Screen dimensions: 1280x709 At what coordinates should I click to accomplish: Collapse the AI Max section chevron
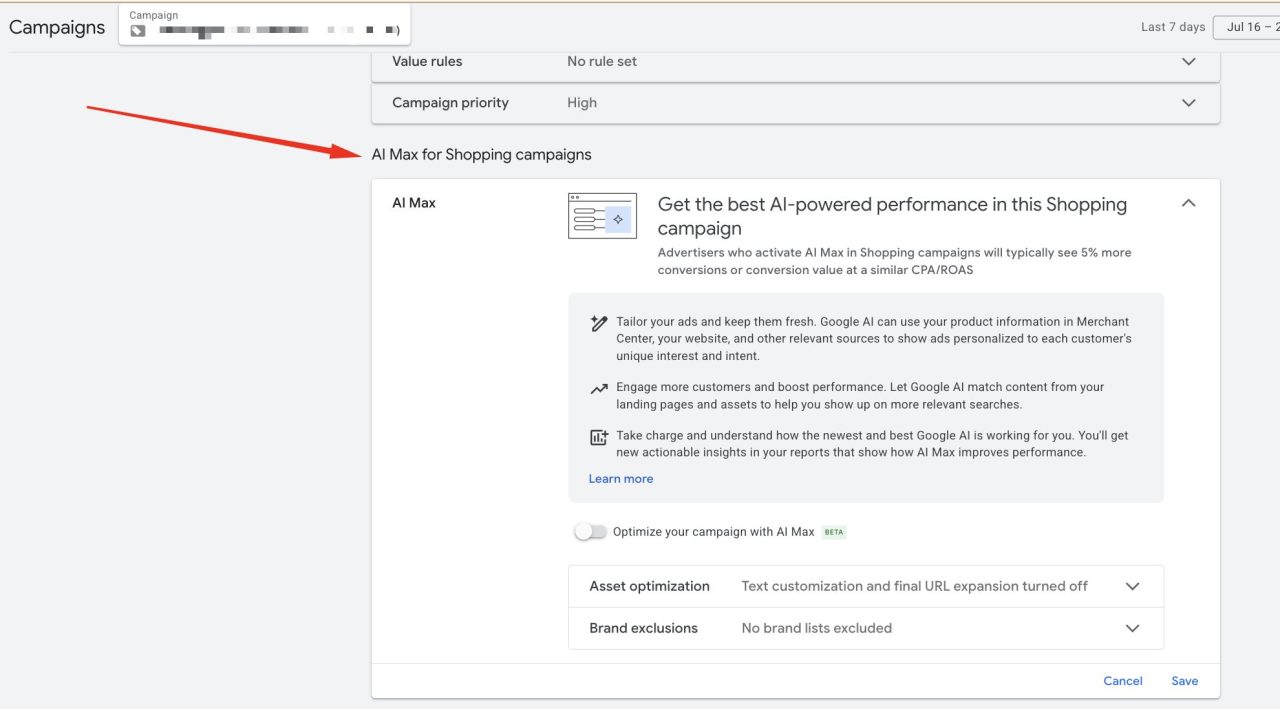click(1188, 203)
